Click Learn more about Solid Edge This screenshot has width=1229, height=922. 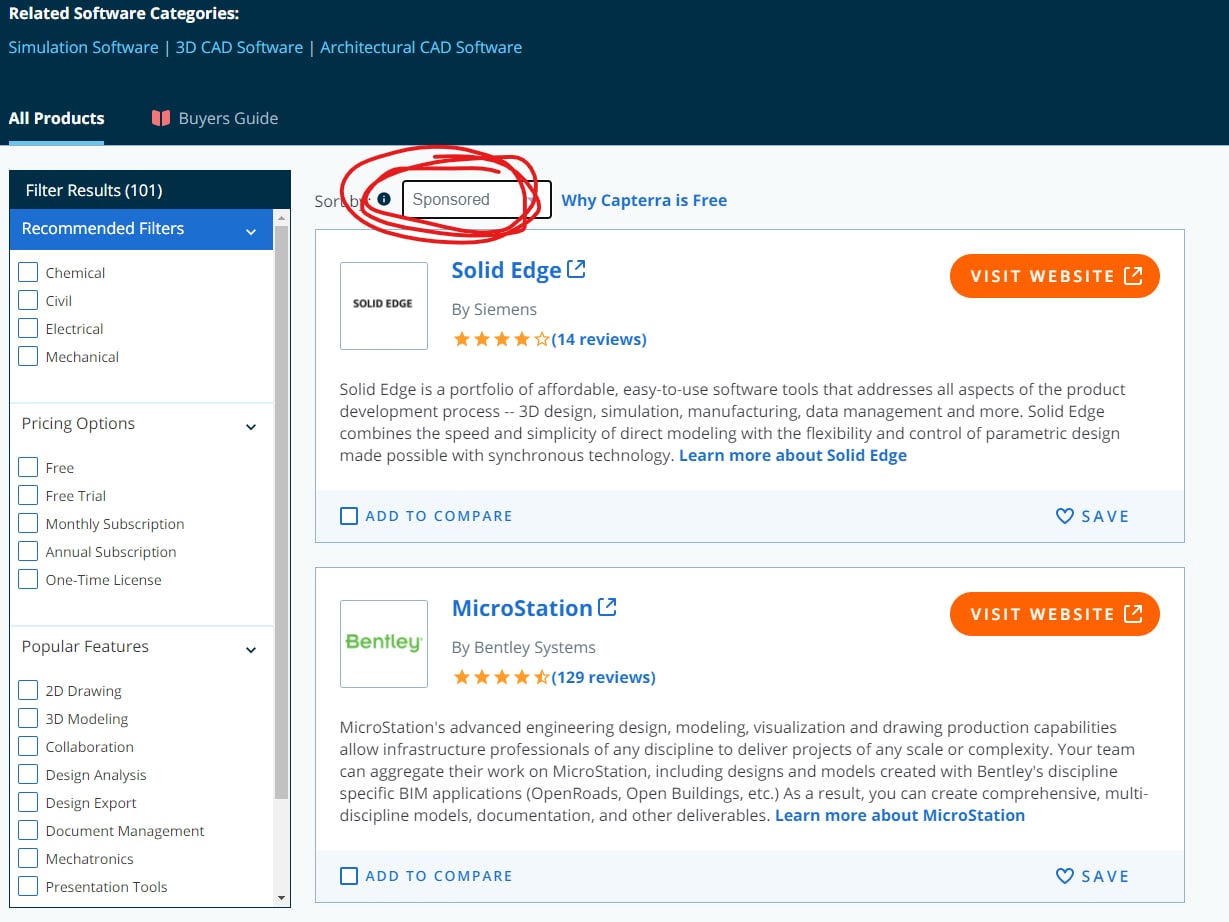(793, 455)
